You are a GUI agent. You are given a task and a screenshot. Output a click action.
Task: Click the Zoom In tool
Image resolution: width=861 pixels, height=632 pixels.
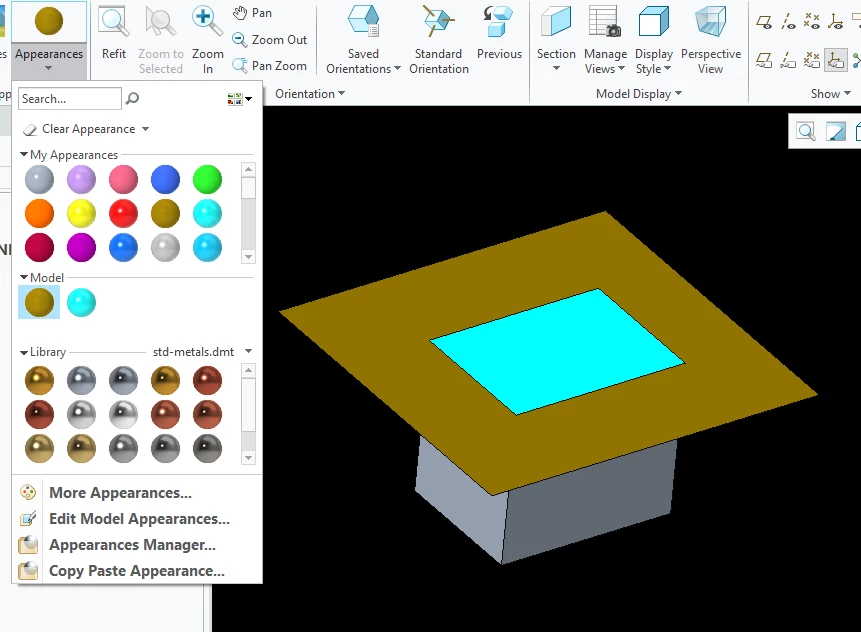pos(208,40)
